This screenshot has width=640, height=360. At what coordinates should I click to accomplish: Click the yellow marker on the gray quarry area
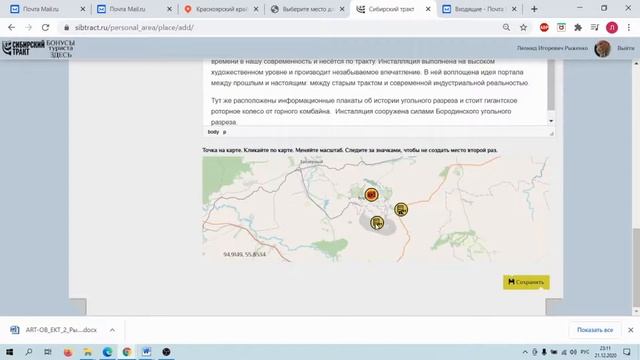(377, 223)
